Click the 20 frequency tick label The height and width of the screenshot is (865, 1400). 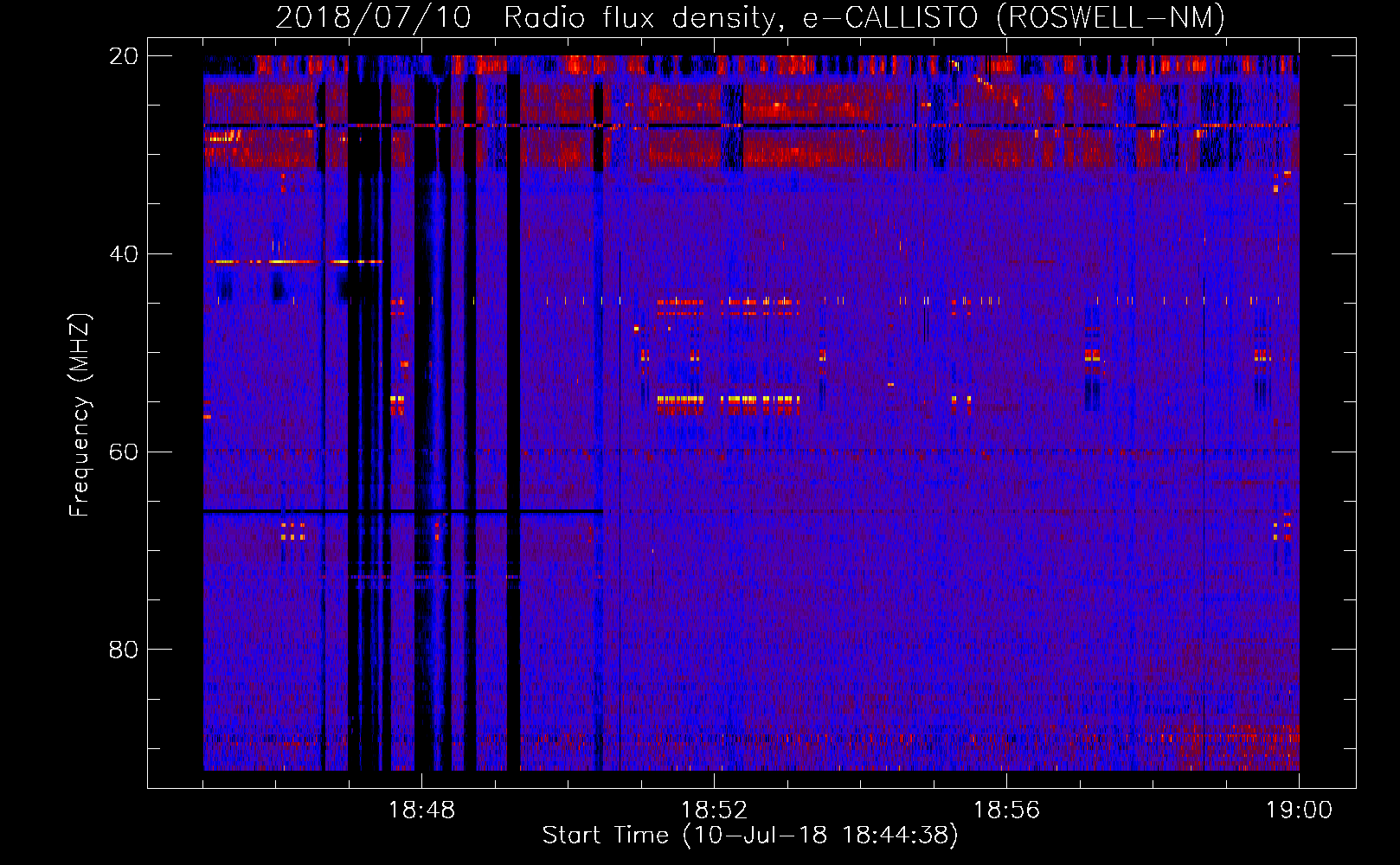124,56
